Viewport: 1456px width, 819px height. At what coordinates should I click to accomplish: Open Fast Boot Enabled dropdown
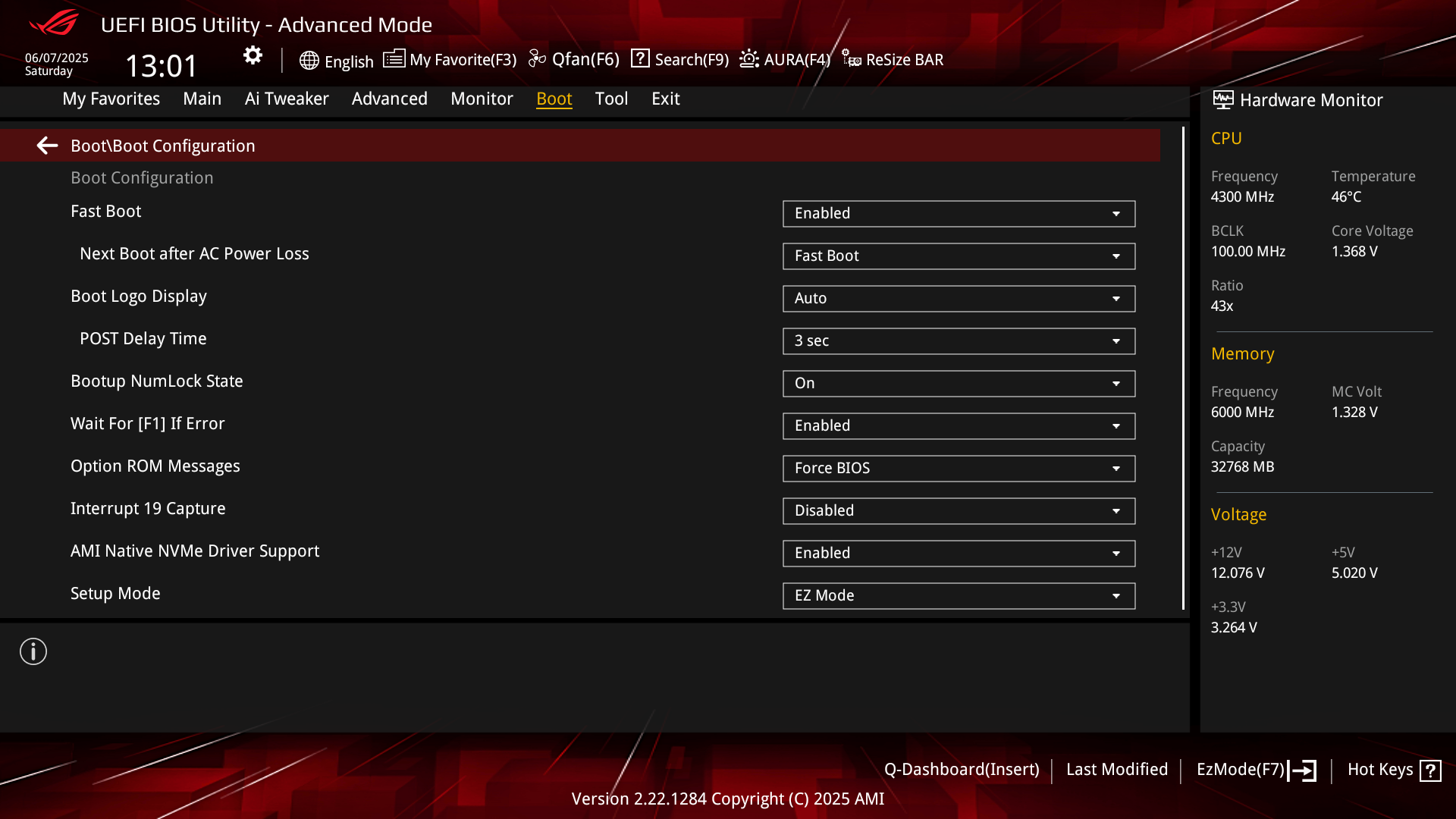[x=959, y=214]
